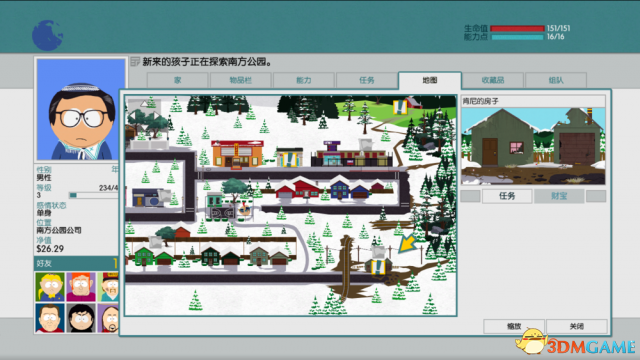Click the location text 南方公园公司
Image resolution: width=640 pixels, height=360 pixels.
coord(59,230)
